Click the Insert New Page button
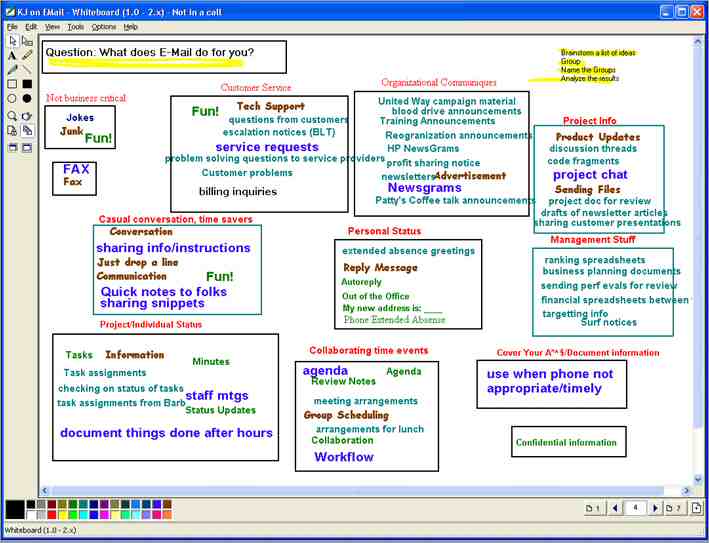Viewport: 709px width, 543px height. pos(696,509)
